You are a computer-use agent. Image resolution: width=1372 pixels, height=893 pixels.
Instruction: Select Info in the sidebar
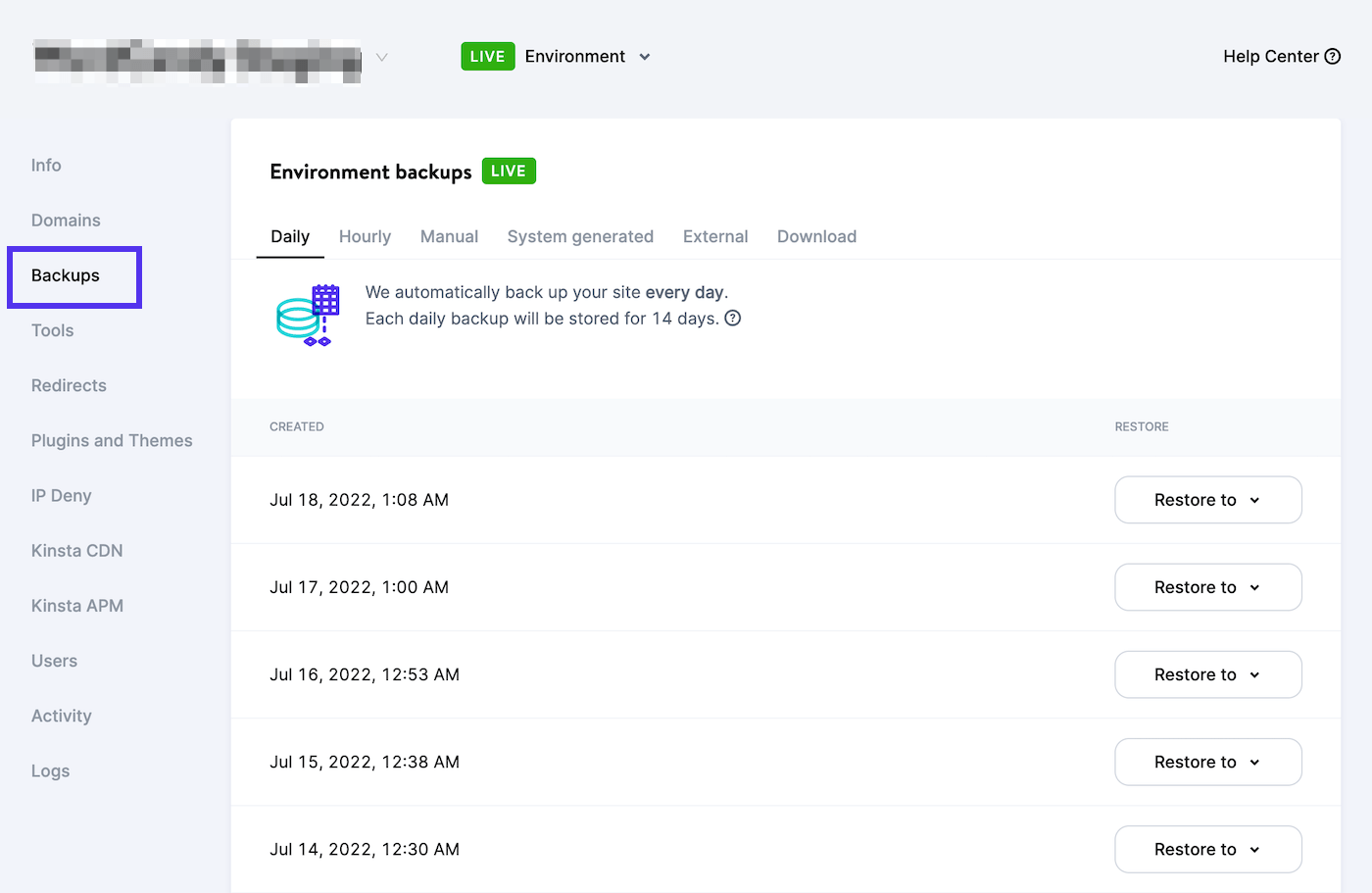click(x=45, y=165)
